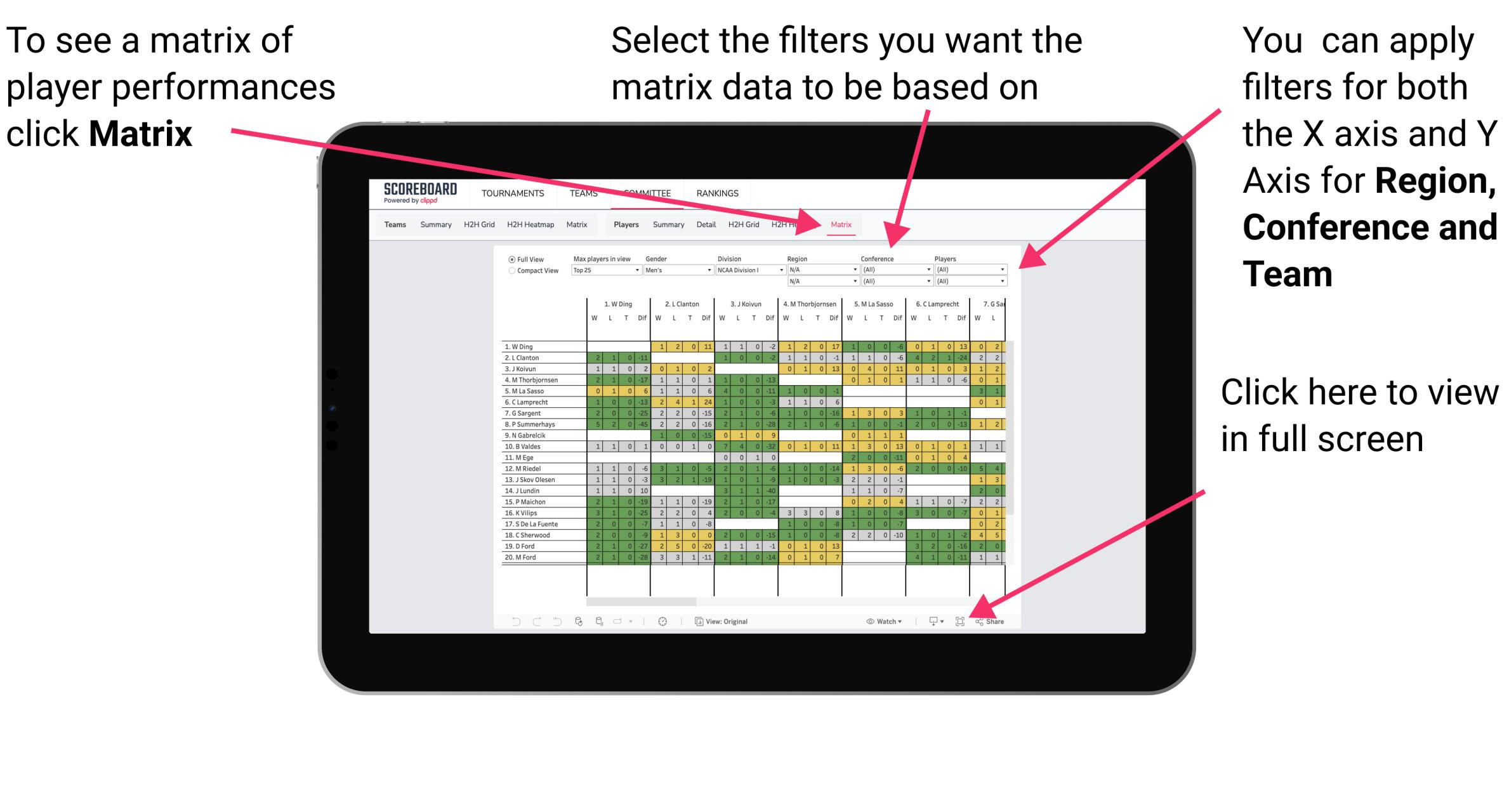The height and width of the screenshot is (812, 1509).
Task: Click on player row W Ding
Action: 540,346
